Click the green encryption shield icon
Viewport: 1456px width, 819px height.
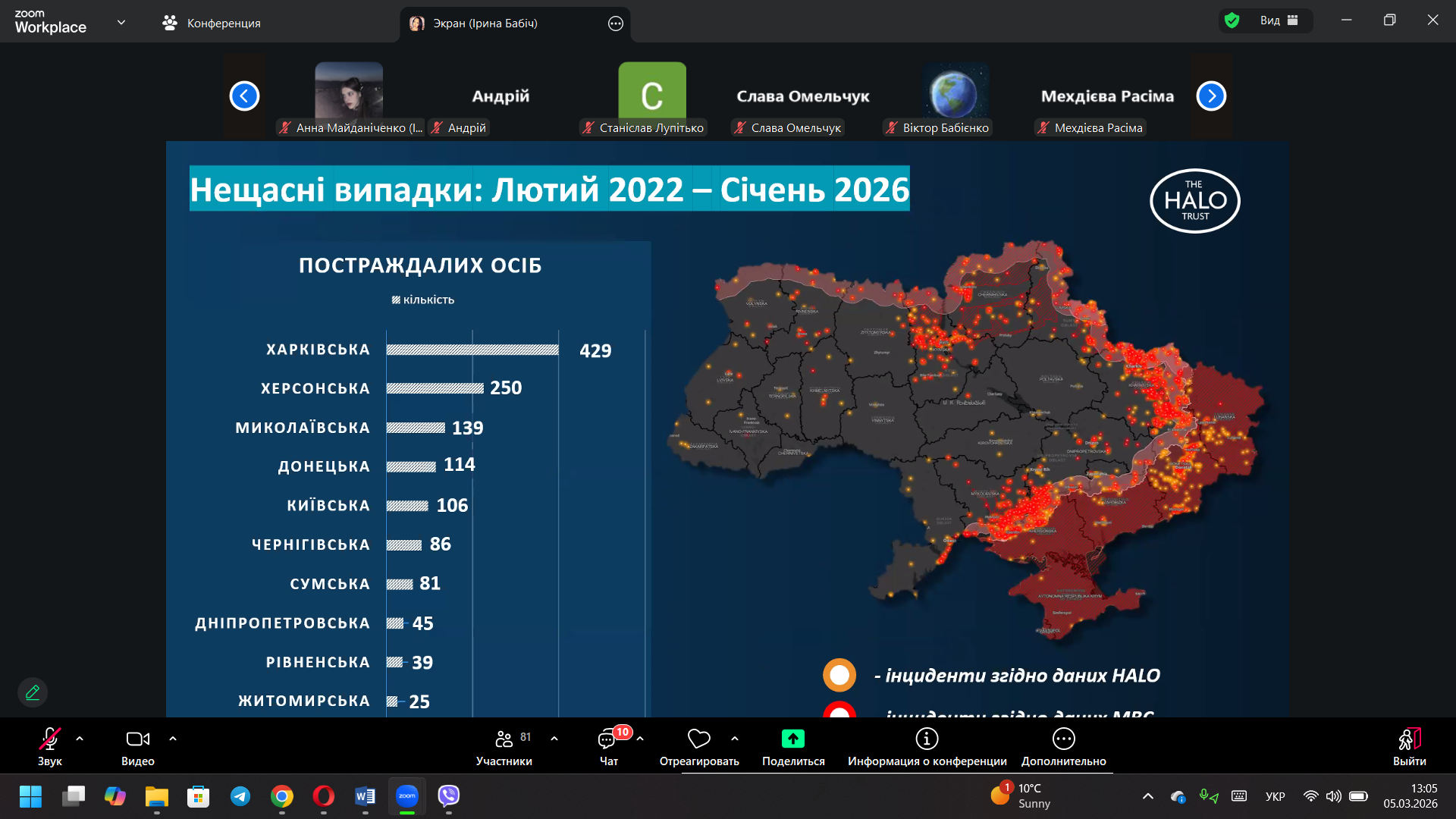tap(1232, 20)
